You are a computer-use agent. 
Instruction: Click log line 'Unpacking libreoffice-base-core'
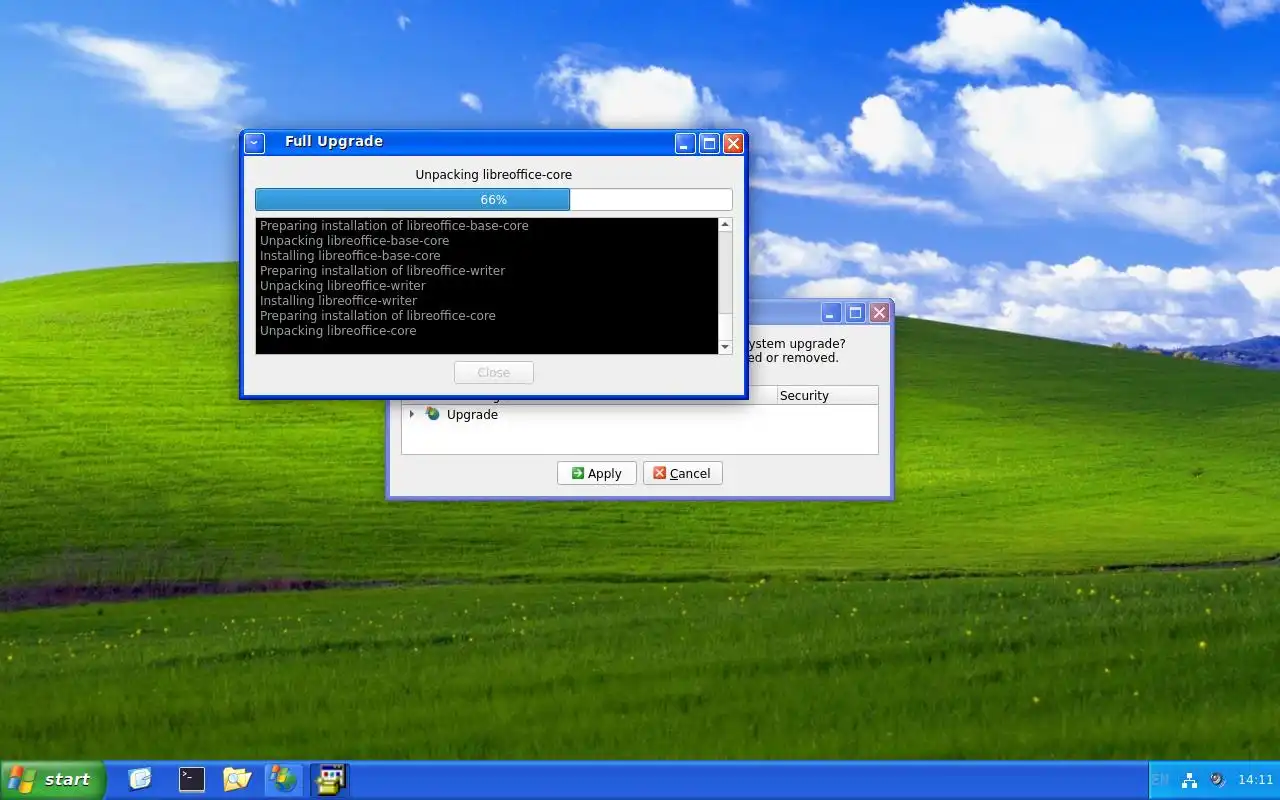point(354,241)
